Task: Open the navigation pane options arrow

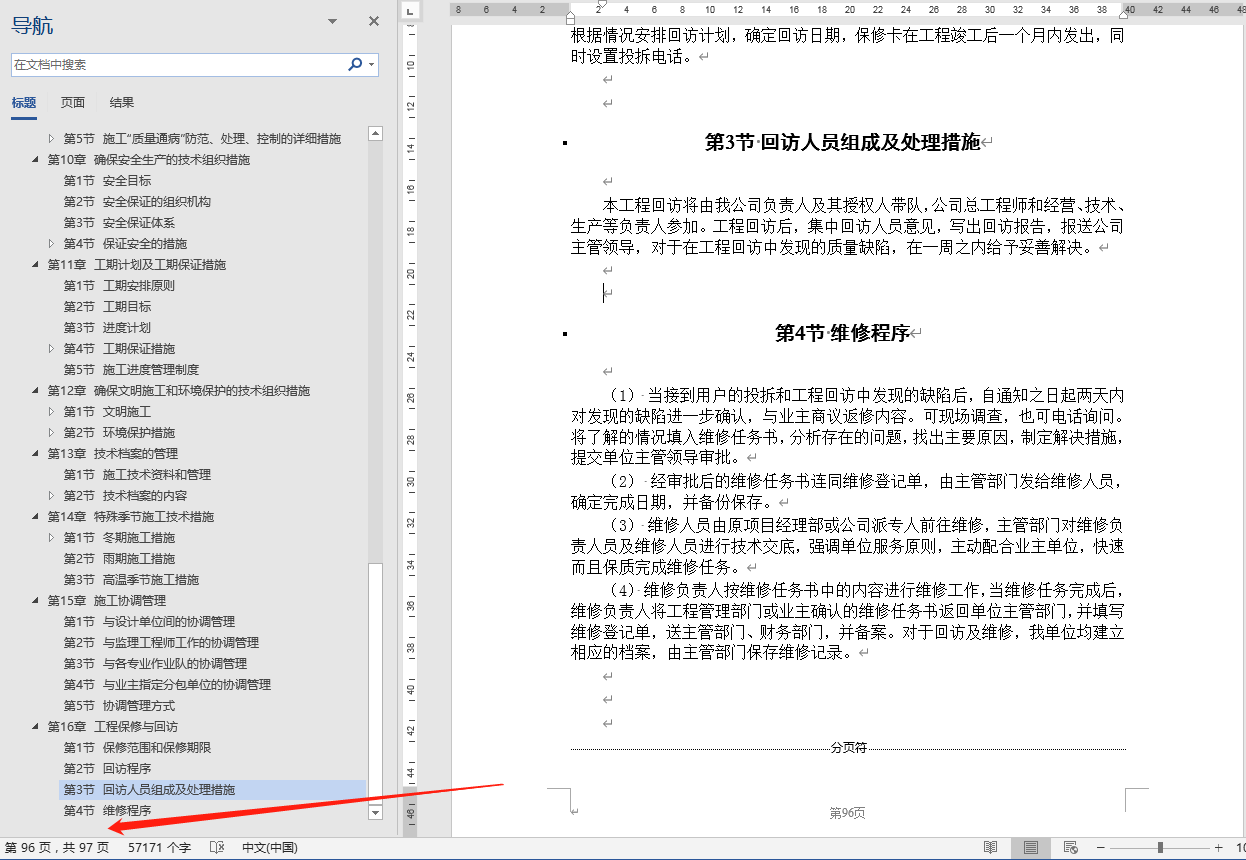Action: [x=331, y=20]
